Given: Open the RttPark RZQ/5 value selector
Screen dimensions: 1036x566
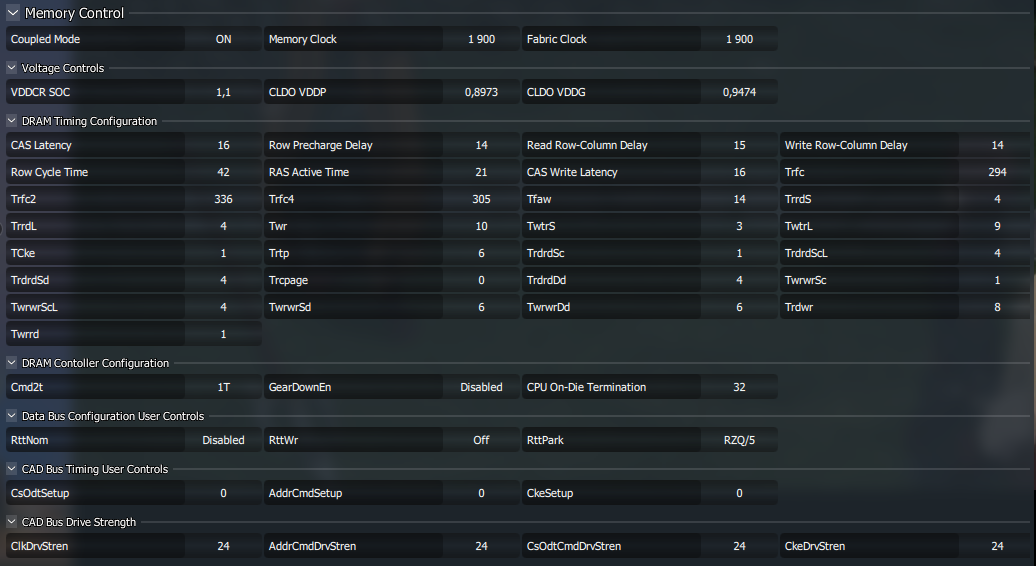Looking at the screenshot, I should (x=739, y=440).
